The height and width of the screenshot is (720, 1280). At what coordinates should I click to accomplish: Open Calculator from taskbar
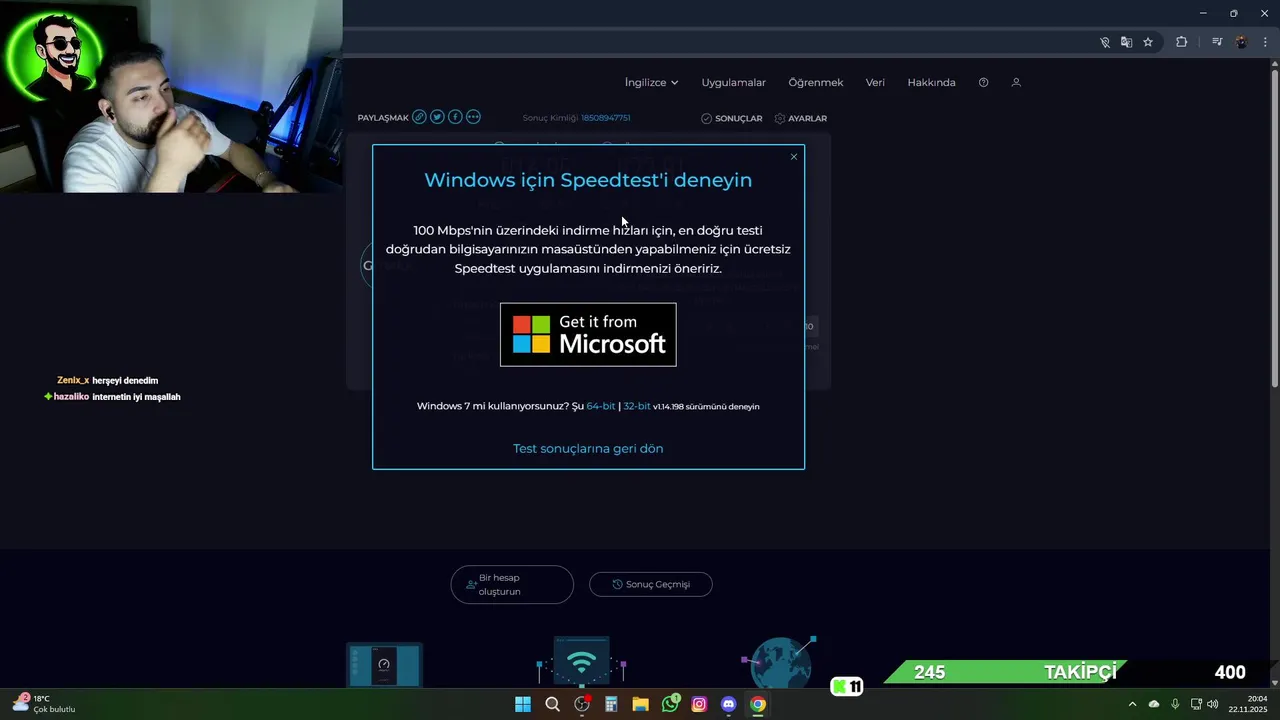pyautogui.click(x=611, y=704)
